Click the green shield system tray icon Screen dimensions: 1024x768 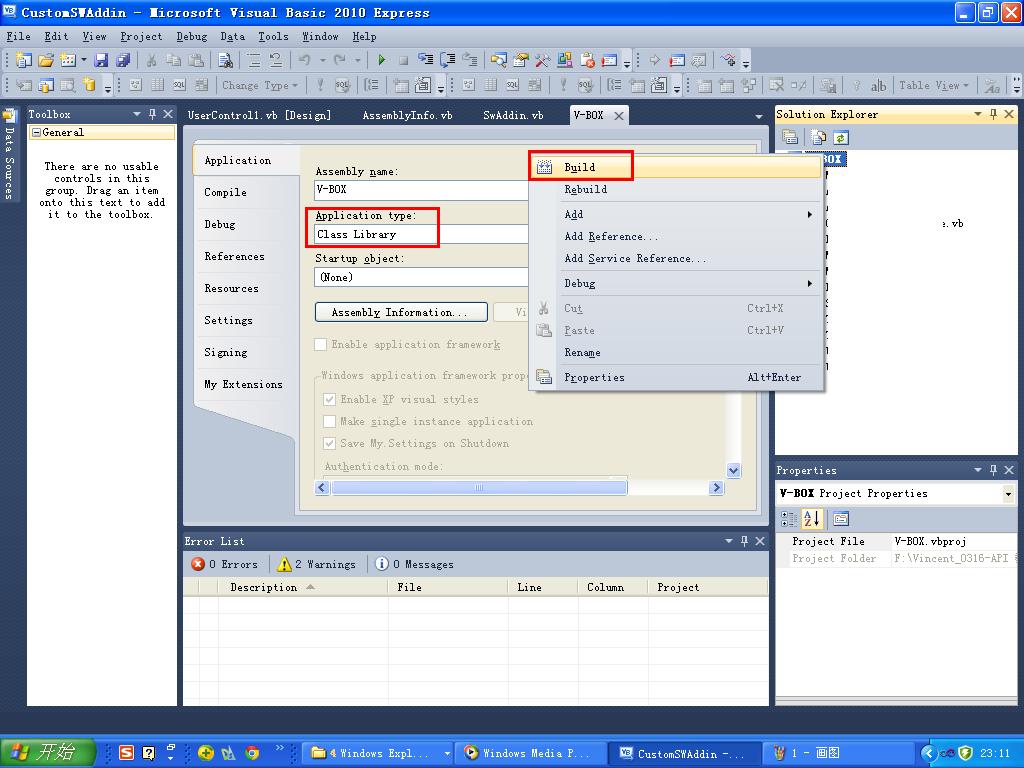966,753
